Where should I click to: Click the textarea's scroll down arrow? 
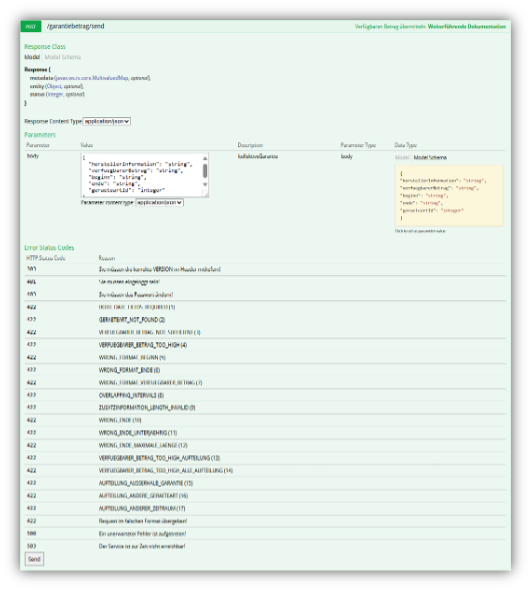[x=205, y=184]
